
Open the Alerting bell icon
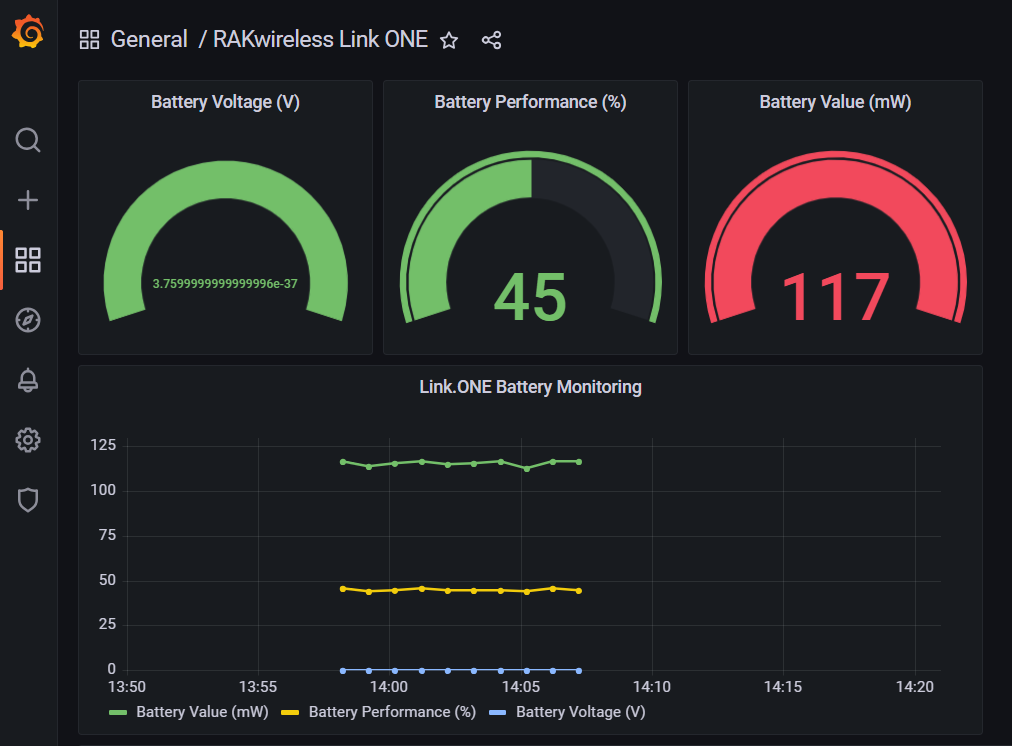(28, 380)
